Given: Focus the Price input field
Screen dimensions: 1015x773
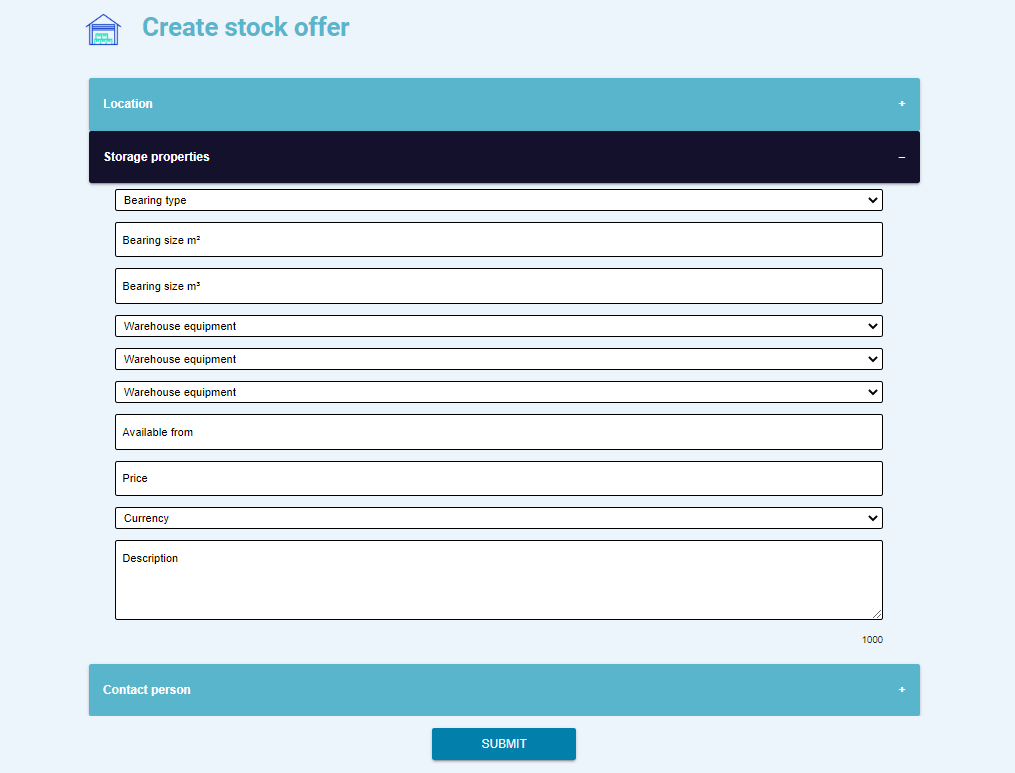Looking at the screenshot, I should point(499,478).
